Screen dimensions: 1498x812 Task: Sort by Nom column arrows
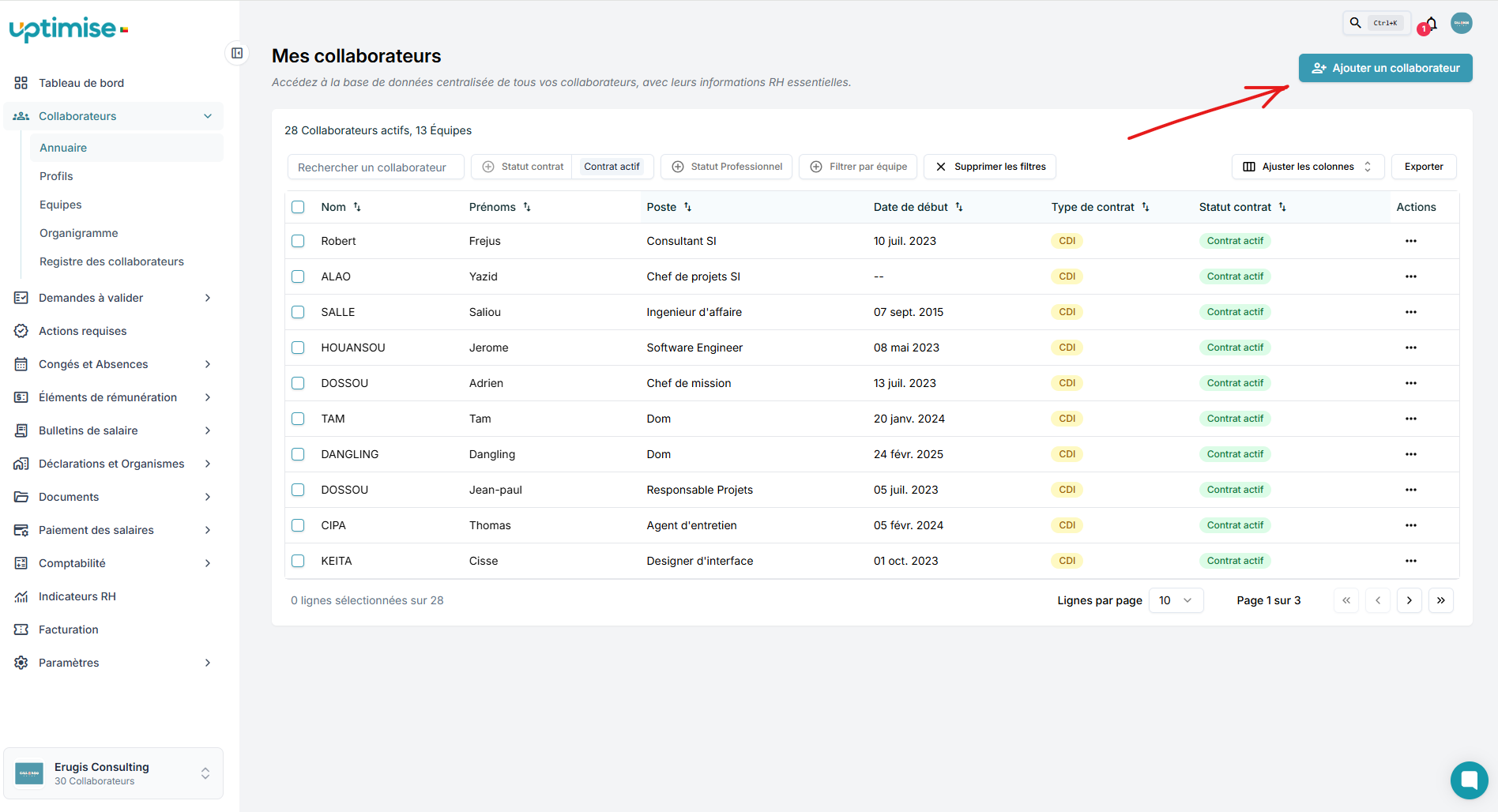click(x=357, y=207)
